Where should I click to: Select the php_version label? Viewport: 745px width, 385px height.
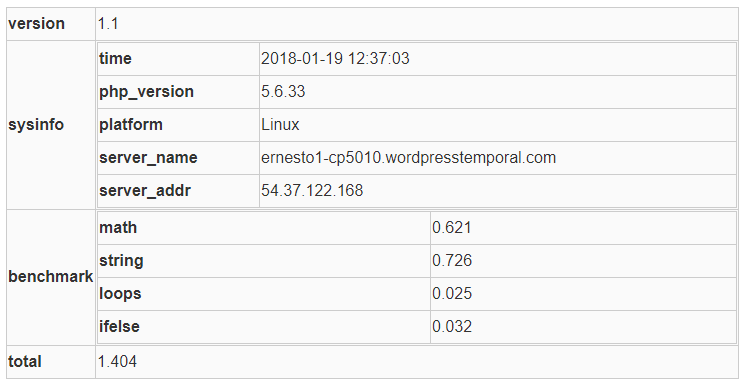click(x=146, y=92)
